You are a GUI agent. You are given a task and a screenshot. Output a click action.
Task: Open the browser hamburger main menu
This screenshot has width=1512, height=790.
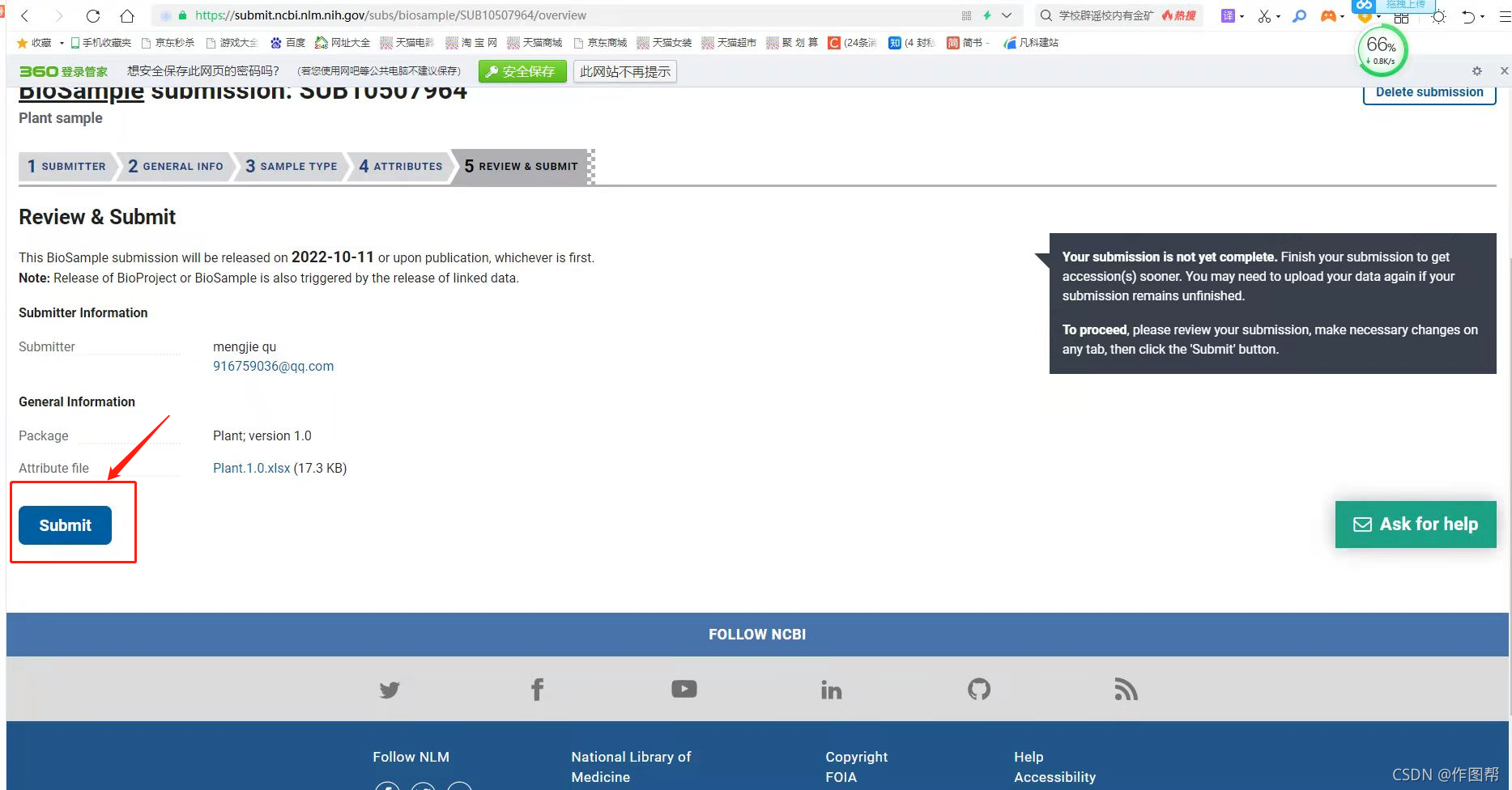pyautogui.click(x=1504, y=16)
